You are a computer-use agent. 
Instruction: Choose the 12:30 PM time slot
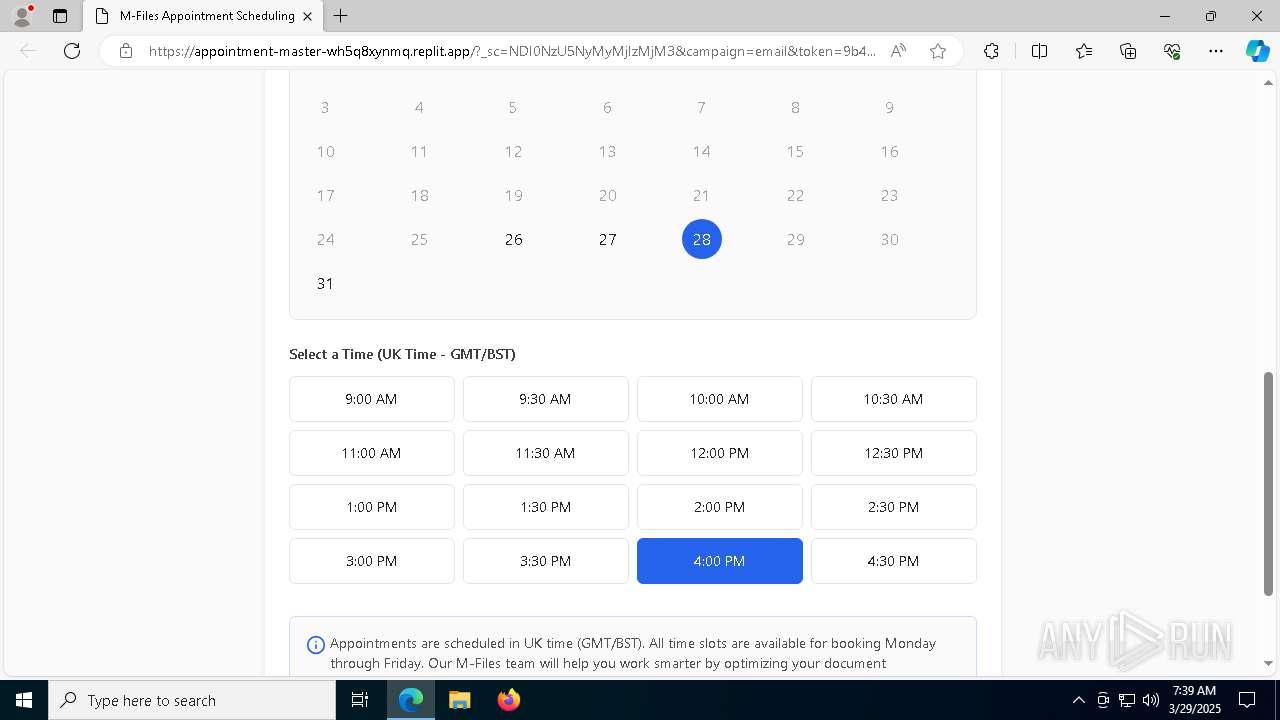pyautogui.click(x=894, y=453)
